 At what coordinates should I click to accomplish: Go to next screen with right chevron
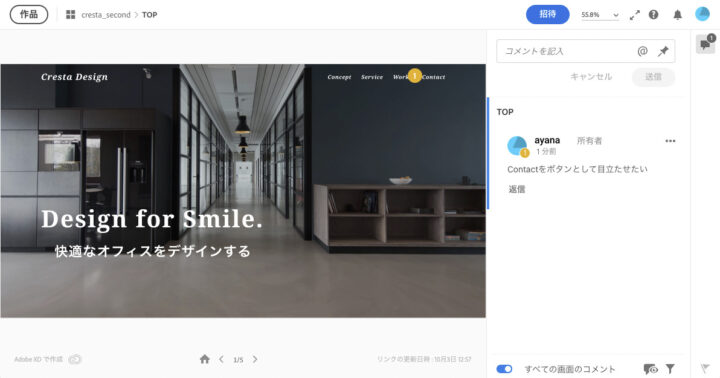(255, 359)
